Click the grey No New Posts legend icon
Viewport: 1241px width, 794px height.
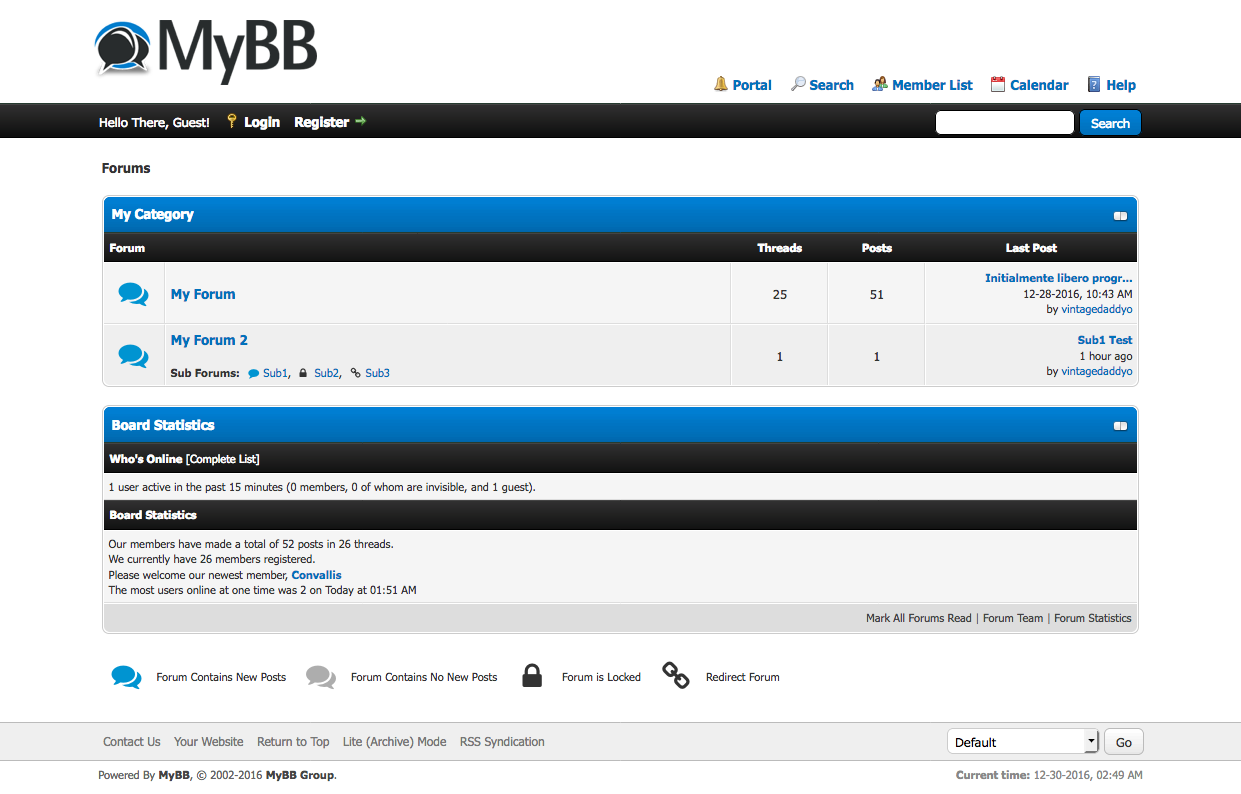(321, 677)
